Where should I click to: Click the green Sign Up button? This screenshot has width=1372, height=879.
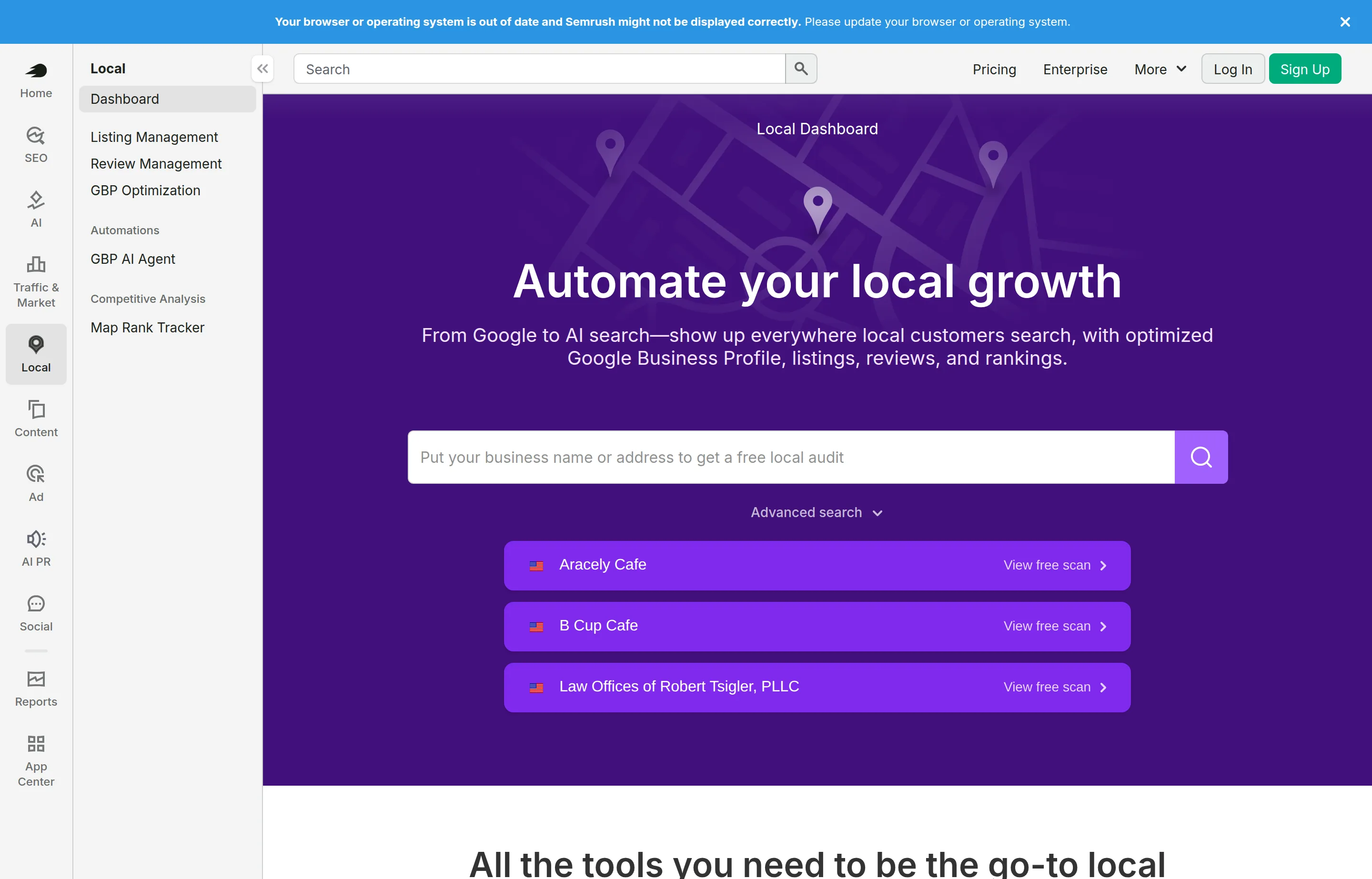tap(1305, 69)
